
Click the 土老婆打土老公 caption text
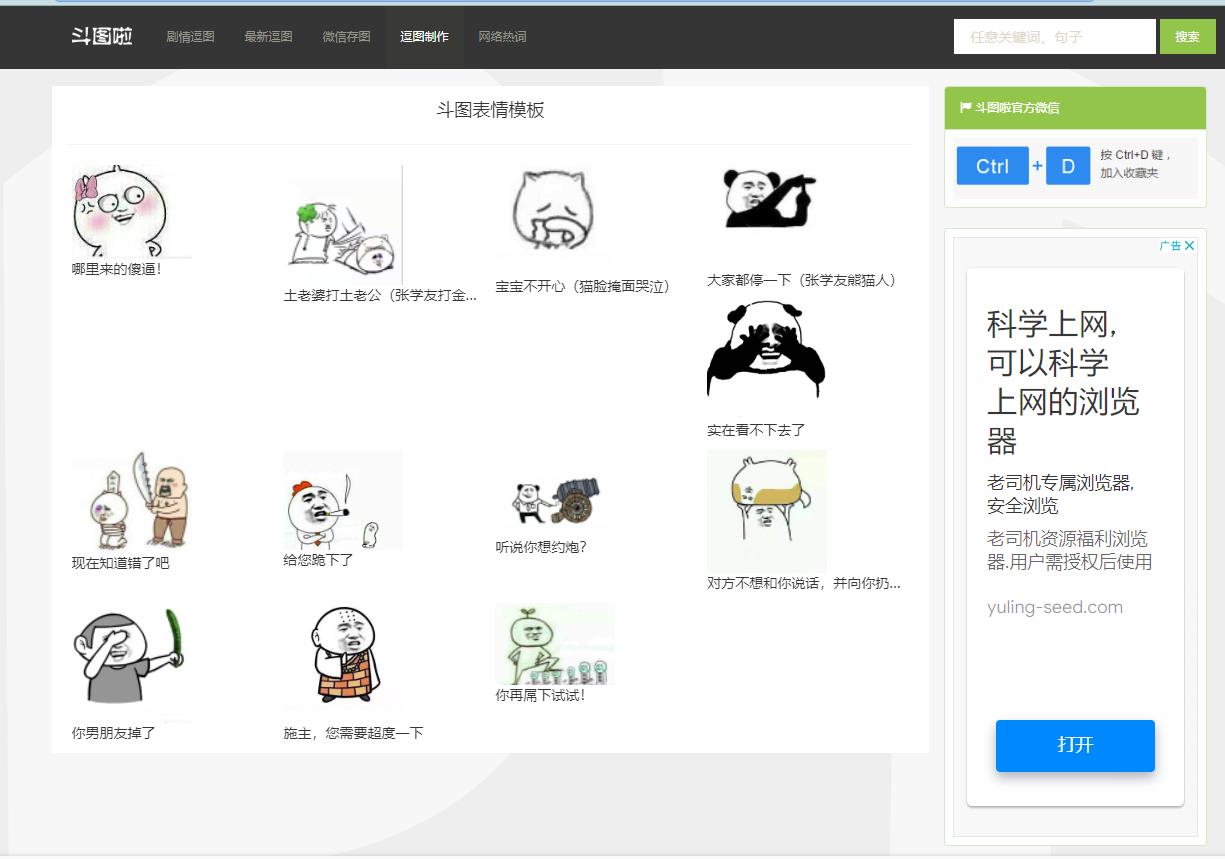(x=380, y=295)
